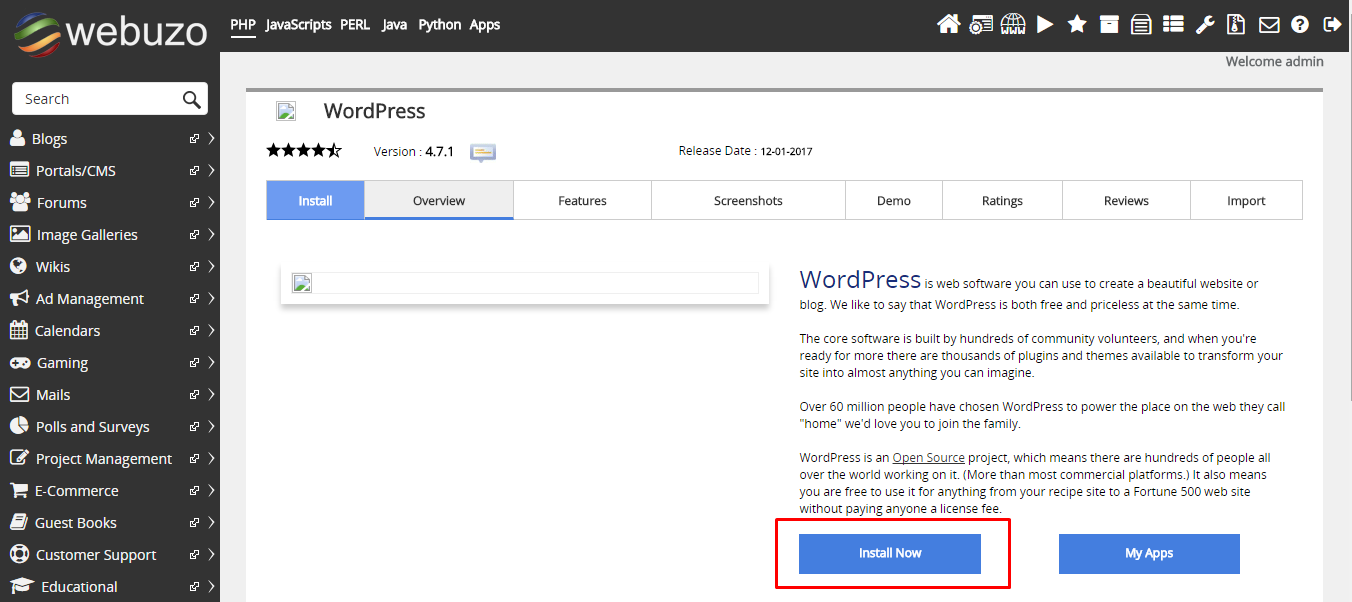
Task: Expand the Forums sidebar entry chevron
Action: (211, 202)
